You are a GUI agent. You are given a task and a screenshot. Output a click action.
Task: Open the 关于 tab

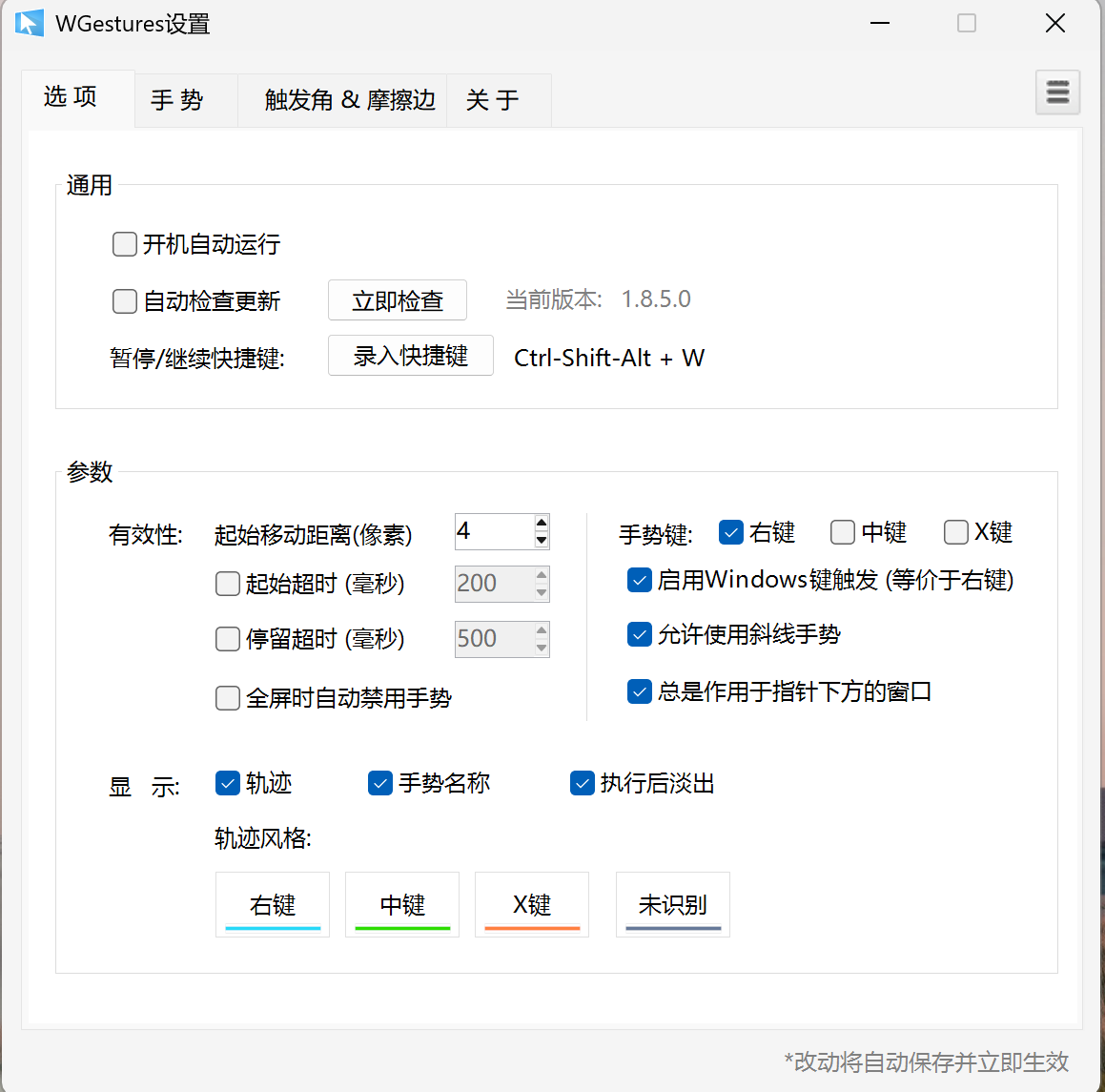[499, 100]
